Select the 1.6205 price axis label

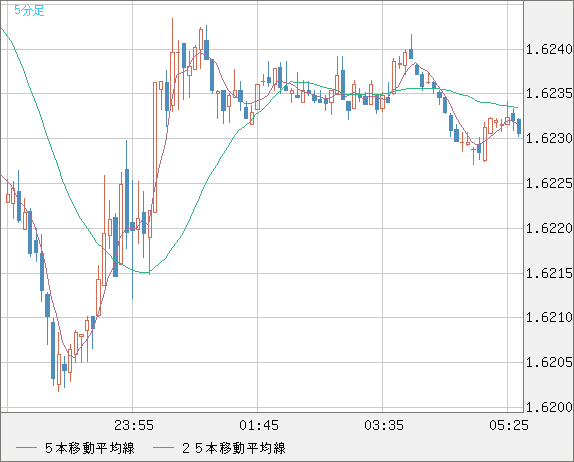(549, 362)
